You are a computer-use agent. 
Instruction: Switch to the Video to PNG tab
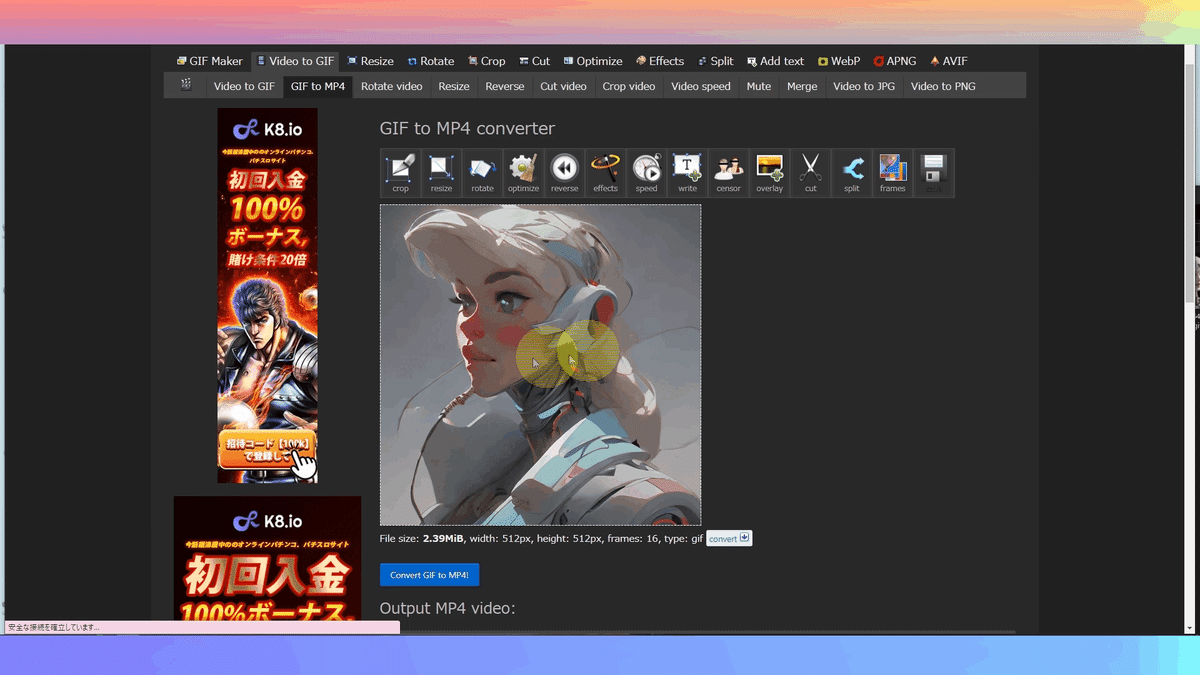pyautogui.click(x=943, y=86)
